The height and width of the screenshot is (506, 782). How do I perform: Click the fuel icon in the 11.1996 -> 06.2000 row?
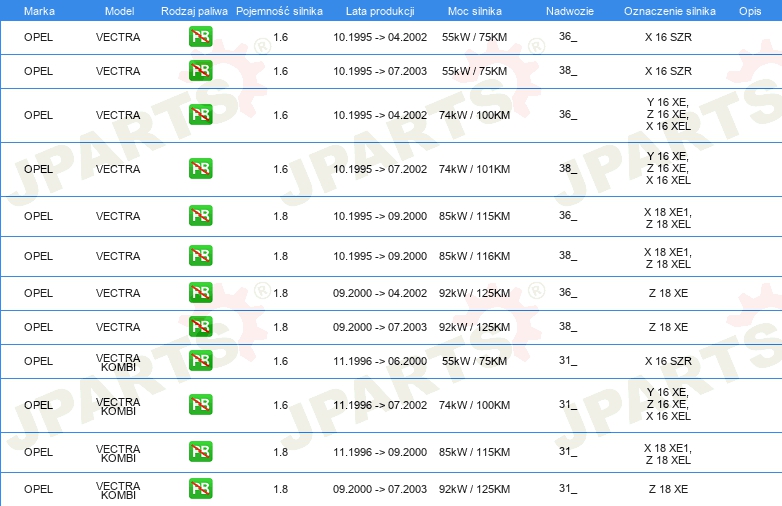(x=200, y=360)
